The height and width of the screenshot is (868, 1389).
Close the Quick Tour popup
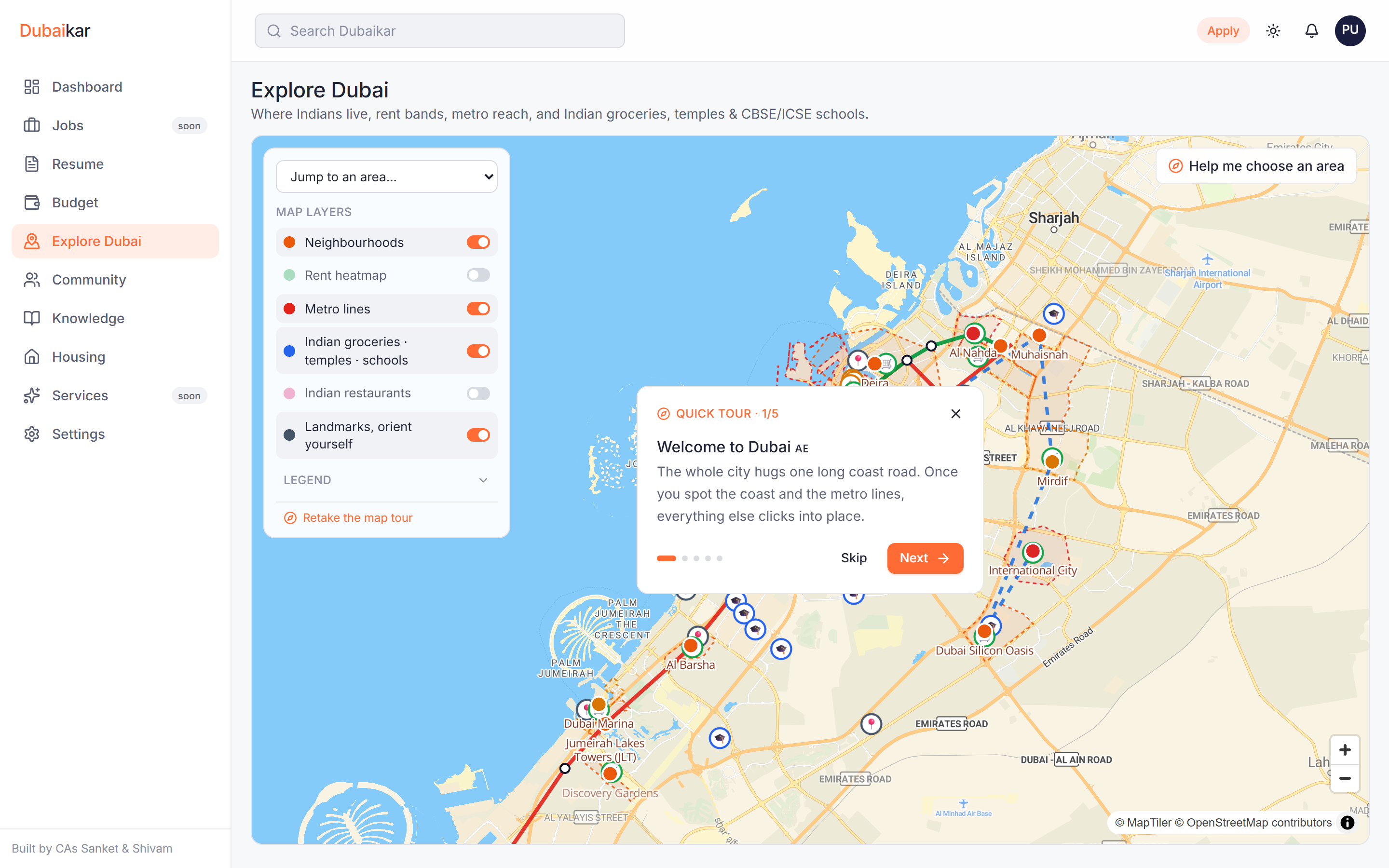click(955, 413)
